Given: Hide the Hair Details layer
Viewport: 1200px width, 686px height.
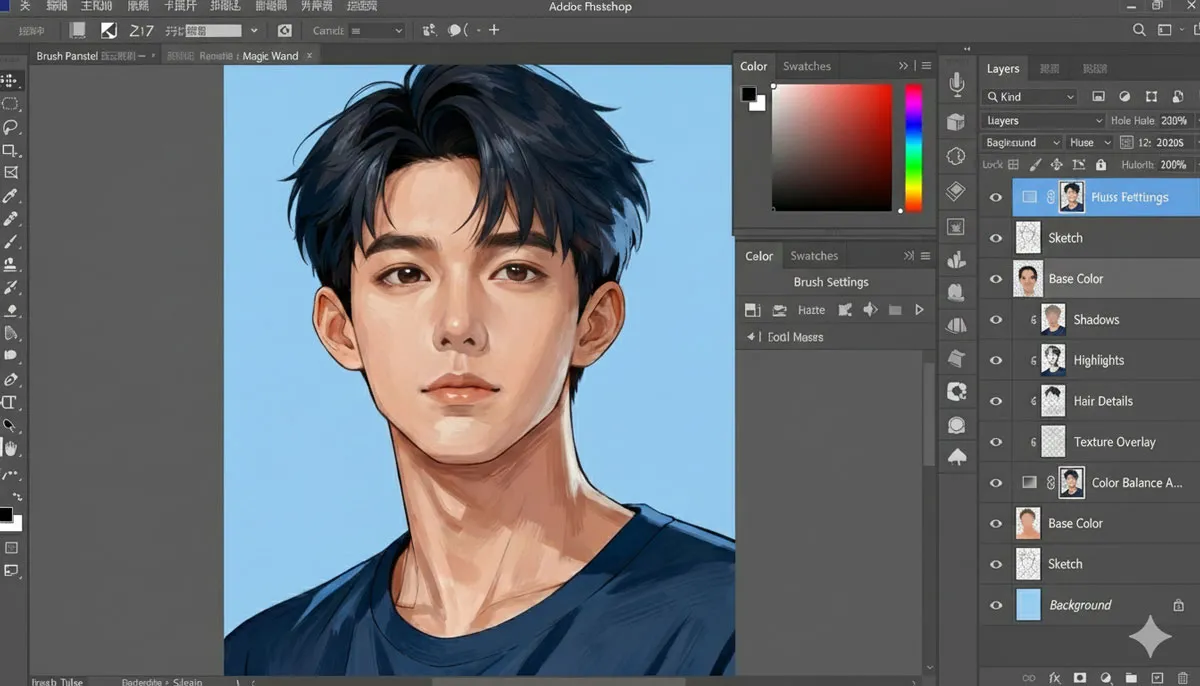Looking at the screenshot, I should (x=995, y=401).
